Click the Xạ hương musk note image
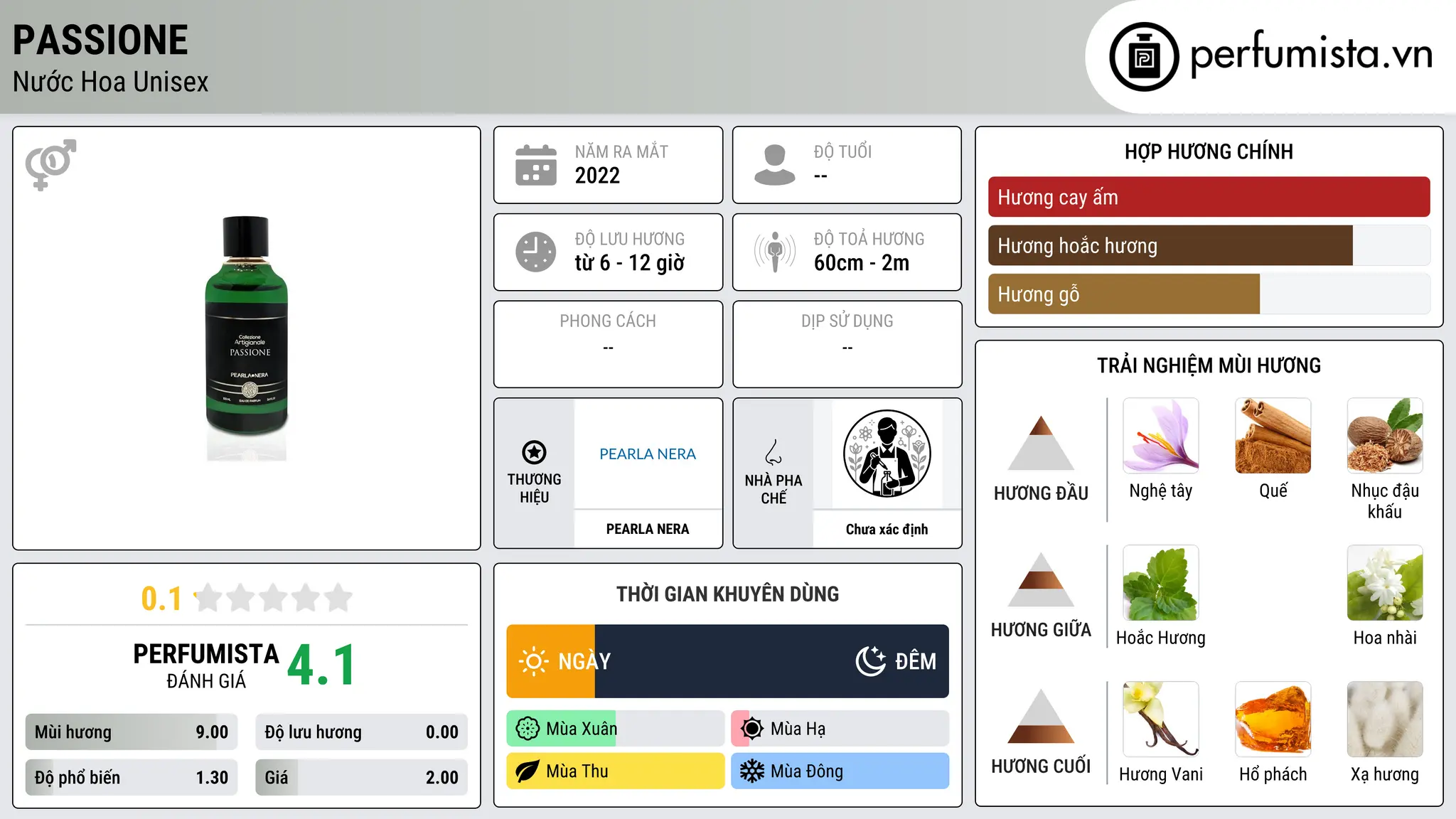The image size is (1456, 819). 1385,719
